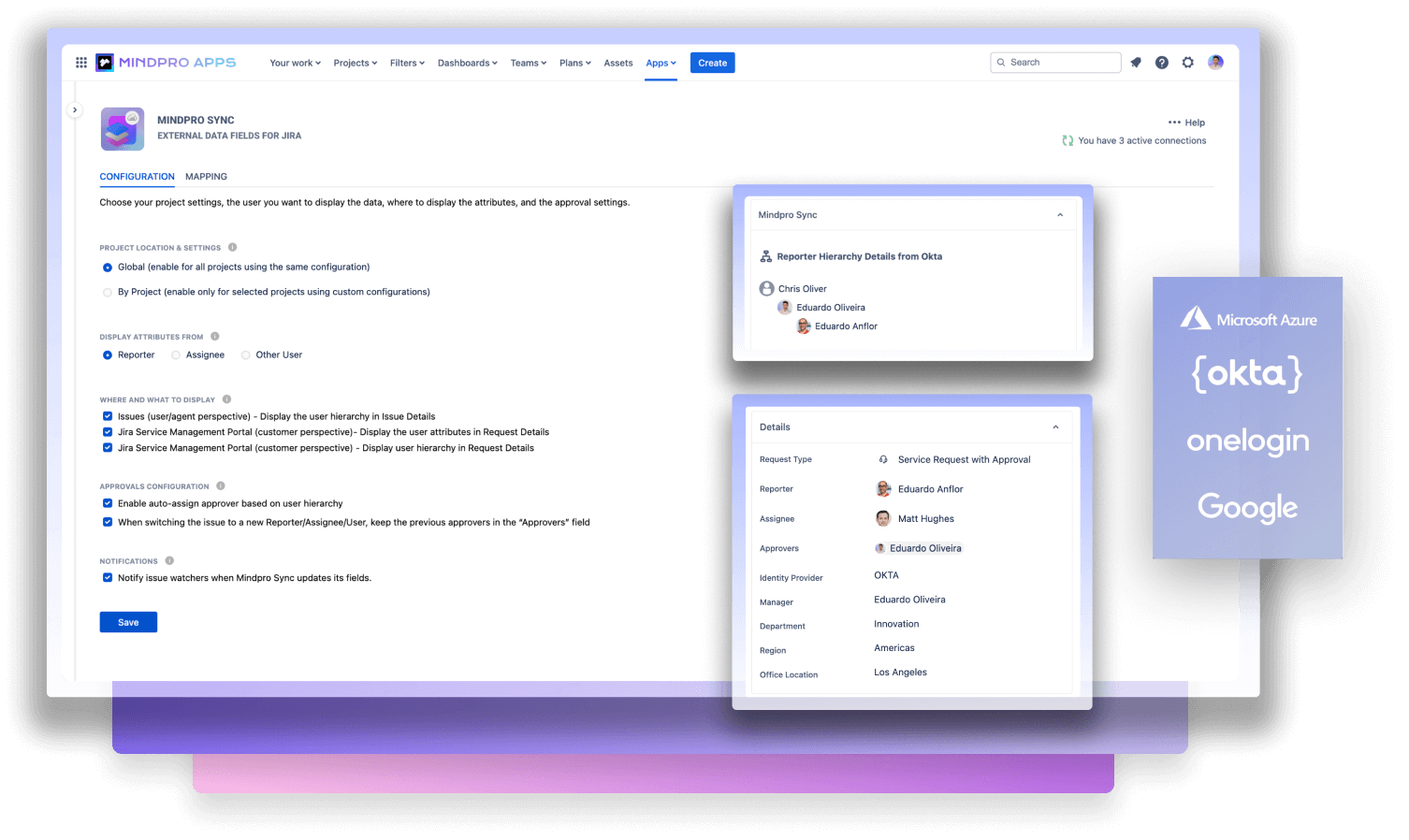Screen dimensions: 1409x840
Task: Click the Innovation department value
Action: coord(896,624)
